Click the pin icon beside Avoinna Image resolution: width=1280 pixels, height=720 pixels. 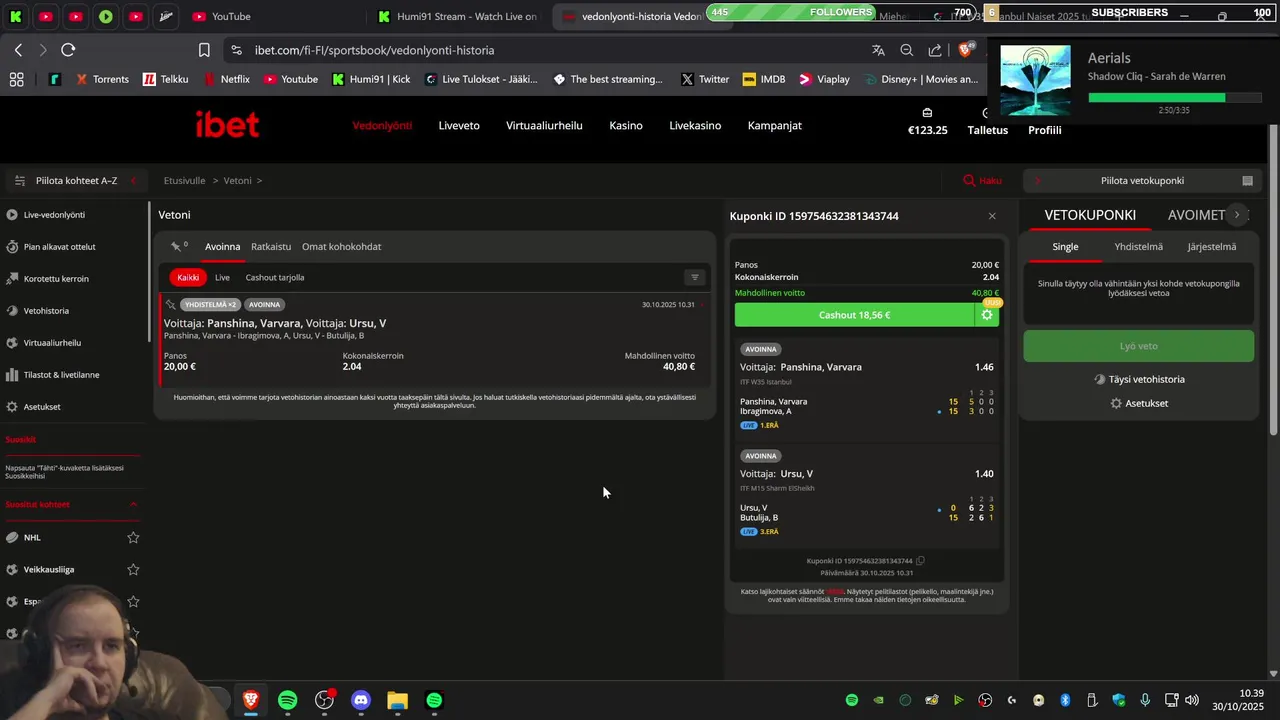click(x=176, y=246)
